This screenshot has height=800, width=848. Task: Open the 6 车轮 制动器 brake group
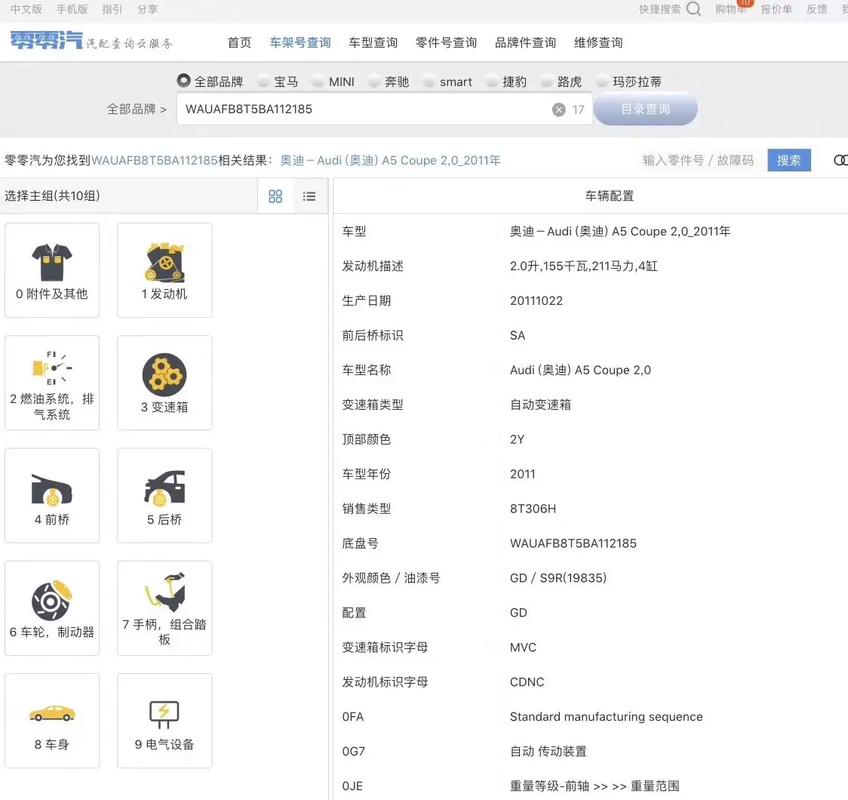click(52, 608)
